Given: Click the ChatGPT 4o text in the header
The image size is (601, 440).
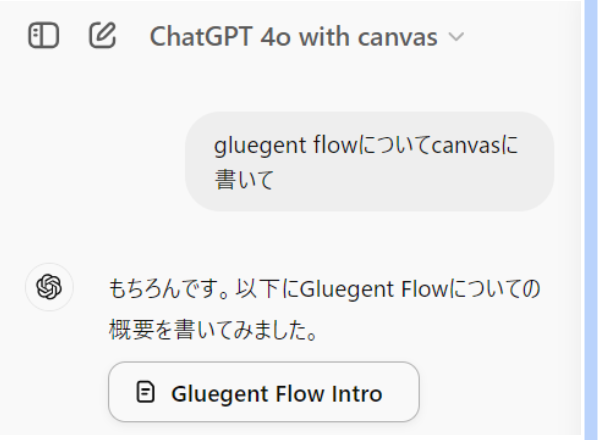Looking at the screenshot, I should 220,37.
